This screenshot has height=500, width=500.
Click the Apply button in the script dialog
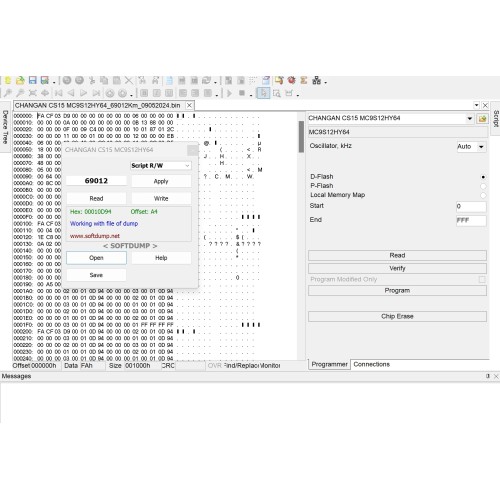pyautogui.click(x=161, y=181)
